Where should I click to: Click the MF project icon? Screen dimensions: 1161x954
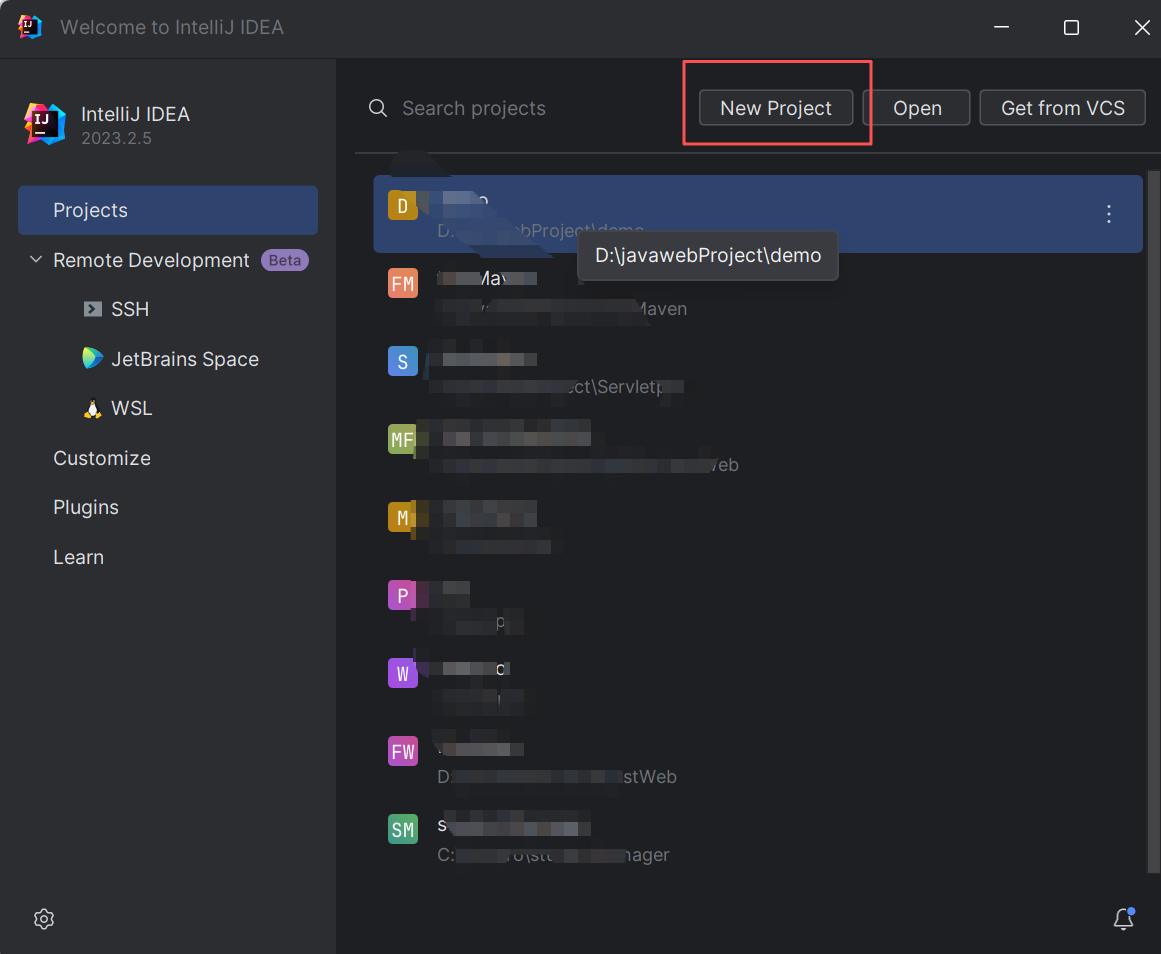403,439
